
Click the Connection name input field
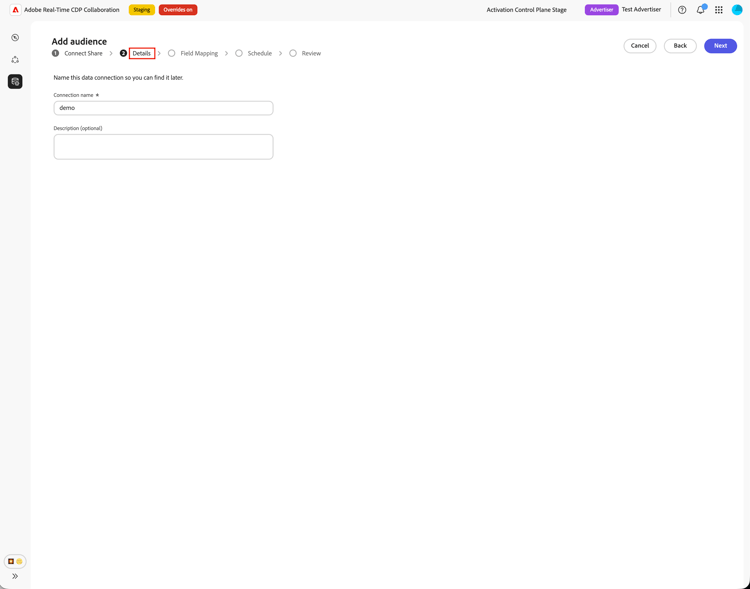pyautogui.click(x=163, y=108)
